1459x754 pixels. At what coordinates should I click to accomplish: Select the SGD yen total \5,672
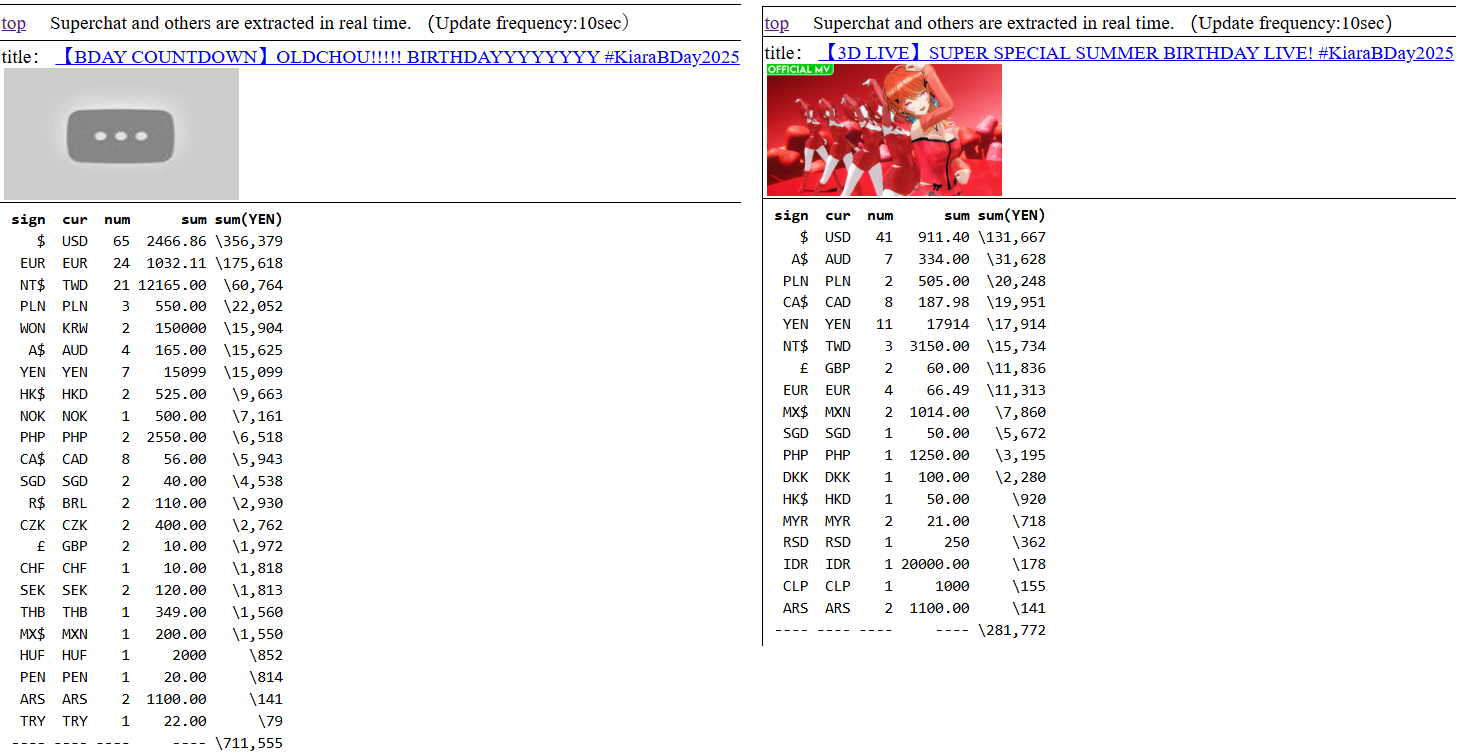pyautogui.click(x=1020, y=433)
